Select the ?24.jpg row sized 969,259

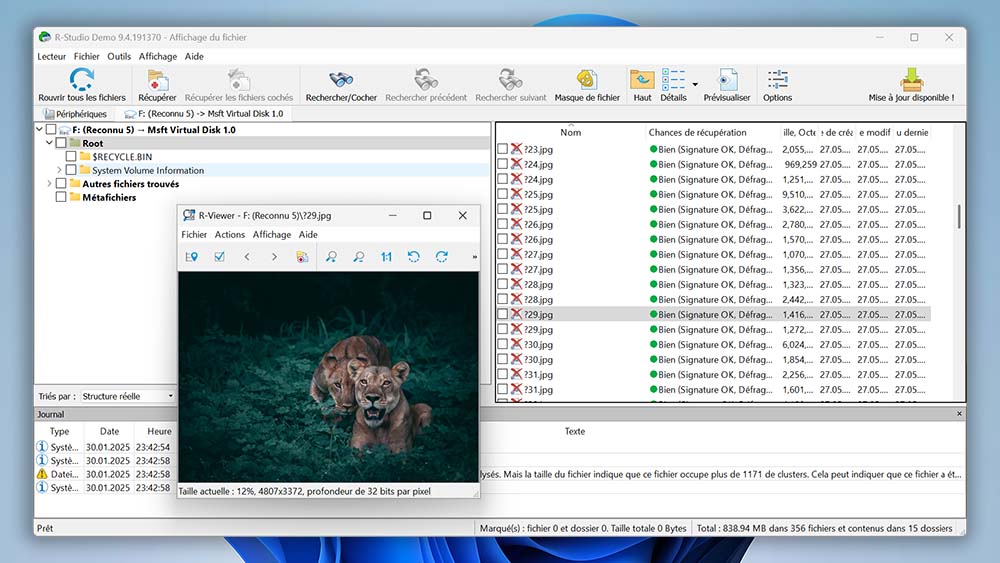(x=713, y=165)
